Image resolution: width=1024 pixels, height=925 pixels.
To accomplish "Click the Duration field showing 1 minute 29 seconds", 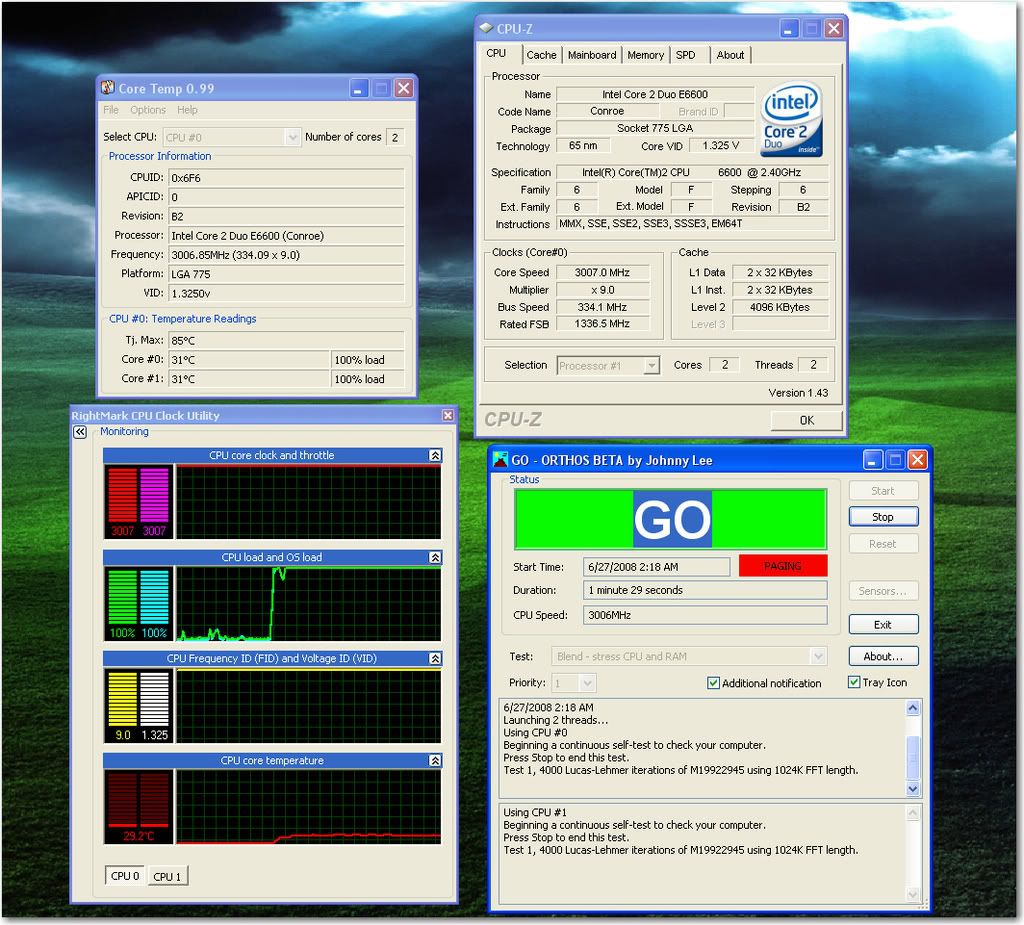I will point(705,590).
